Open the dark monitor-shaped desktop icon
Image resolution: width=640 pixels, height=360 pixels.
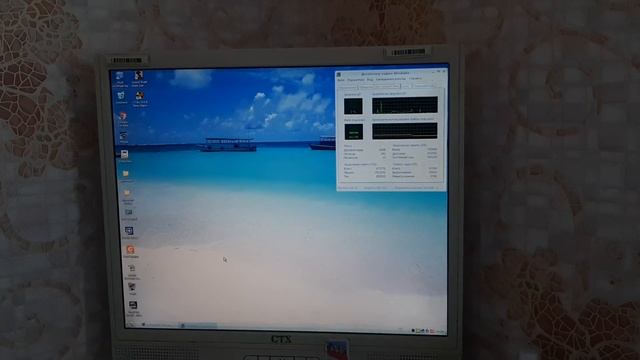pos(124,136)
